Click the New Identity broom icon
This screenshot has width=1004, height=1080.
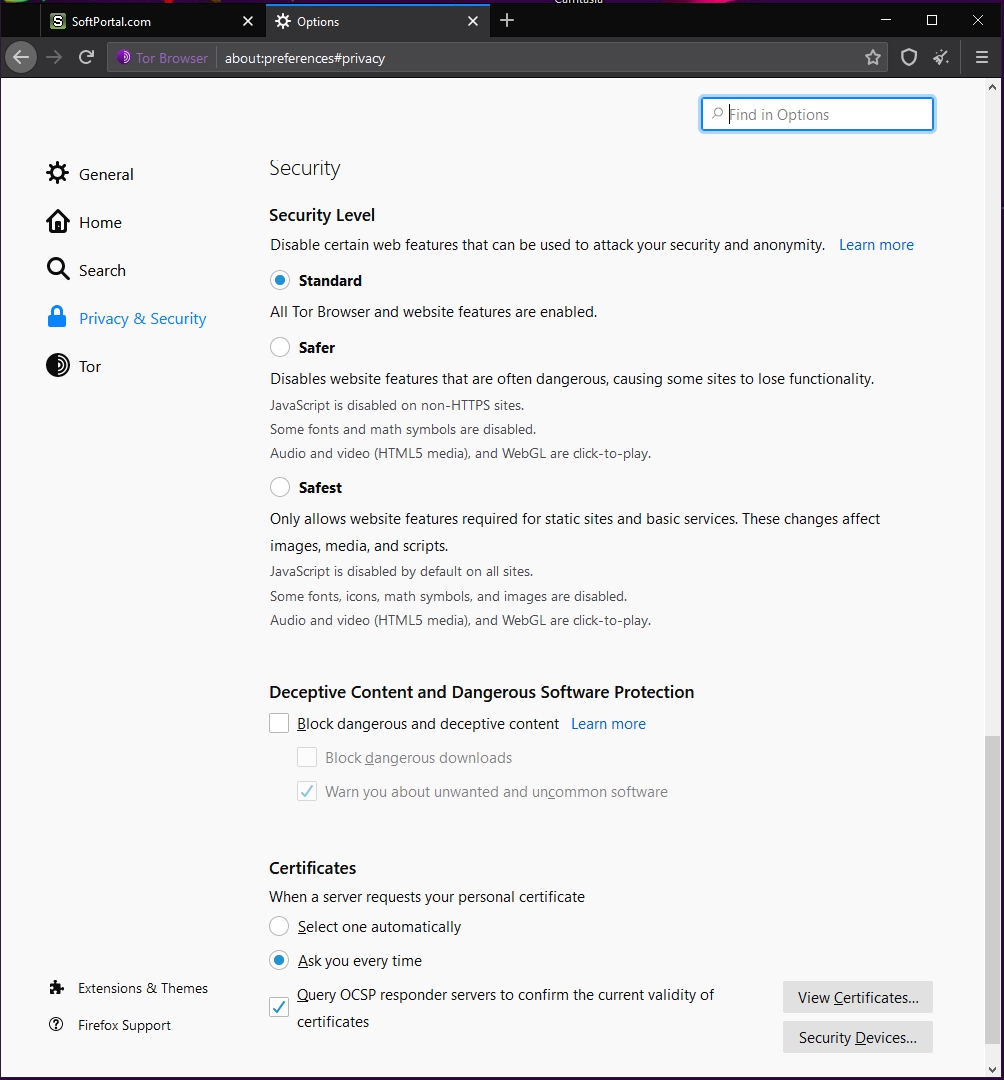point(941,58)
